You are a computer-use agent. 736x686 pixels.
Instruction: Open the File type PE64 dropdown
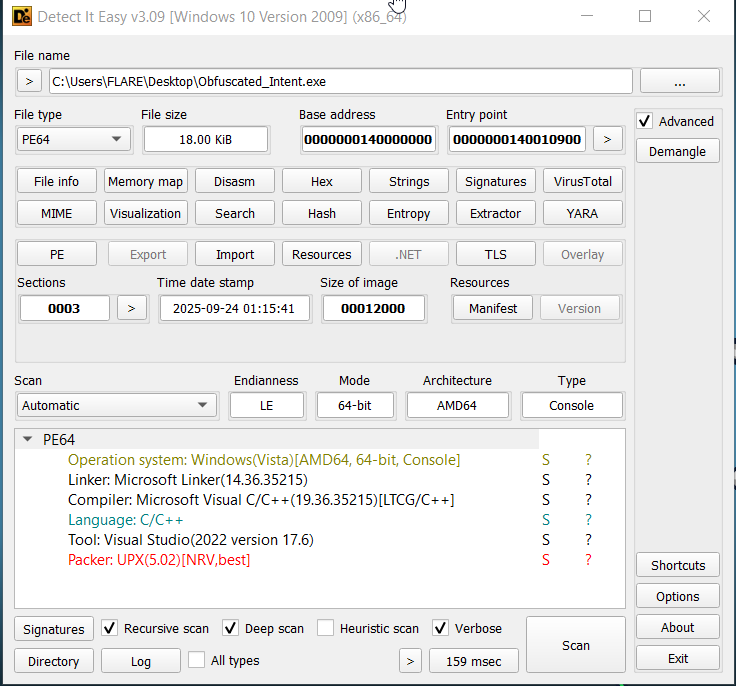(74, 139)
